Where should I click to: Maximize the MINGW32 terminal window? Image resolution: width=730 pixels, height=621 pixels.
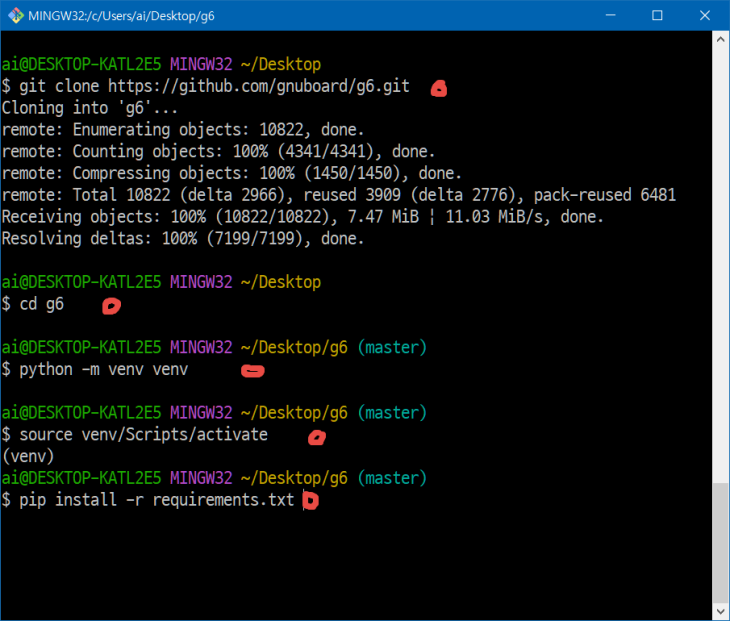(x=657, y=15)
